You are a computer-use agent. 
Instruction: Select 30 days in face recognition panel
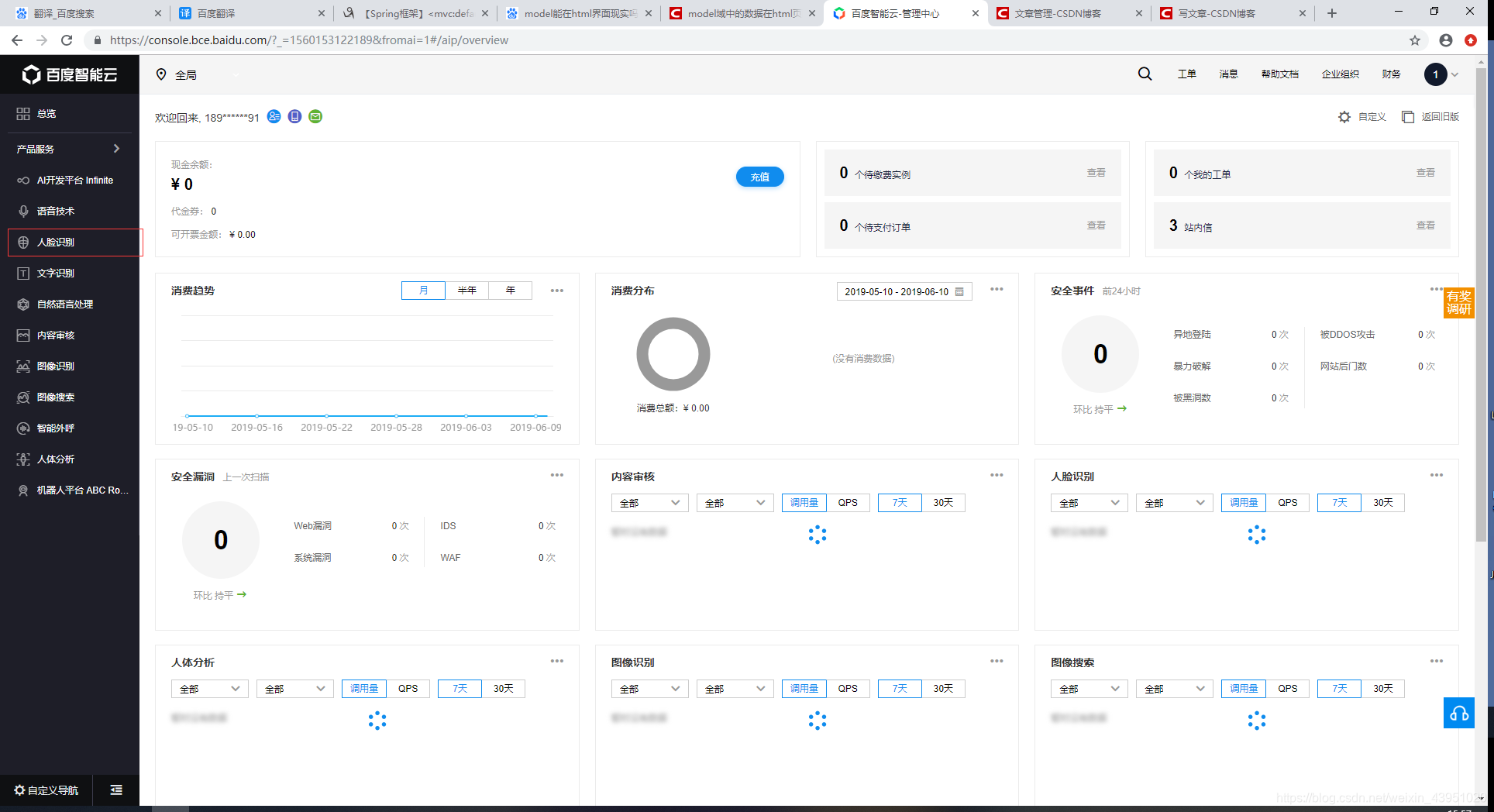point(1383,502)
